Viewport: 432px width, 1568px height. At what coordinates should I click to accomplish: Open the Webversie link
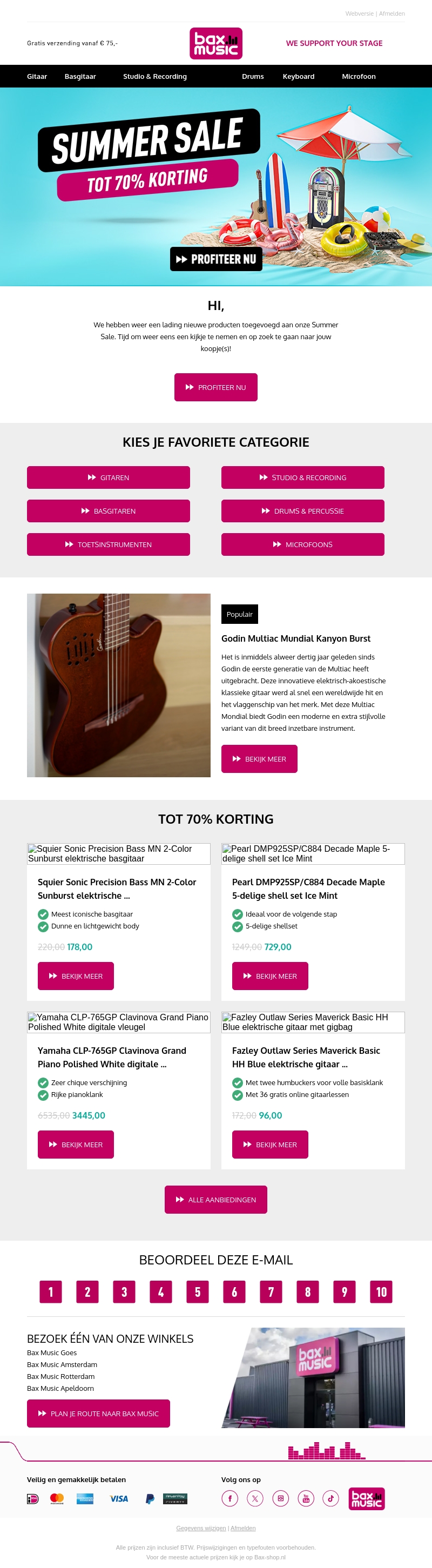[x=359, y=13]
